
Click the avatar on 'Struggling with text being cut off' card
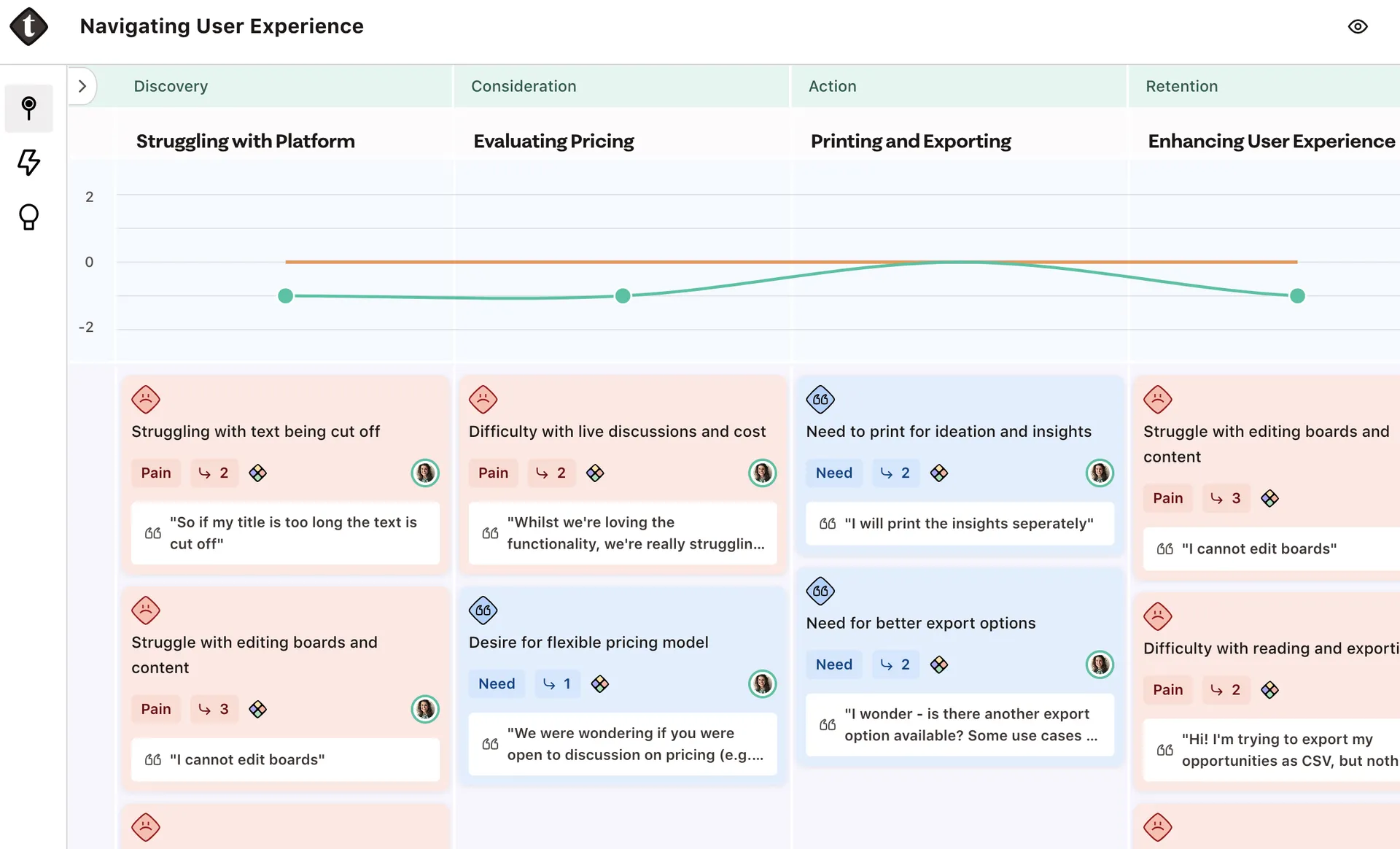(425, 473)
